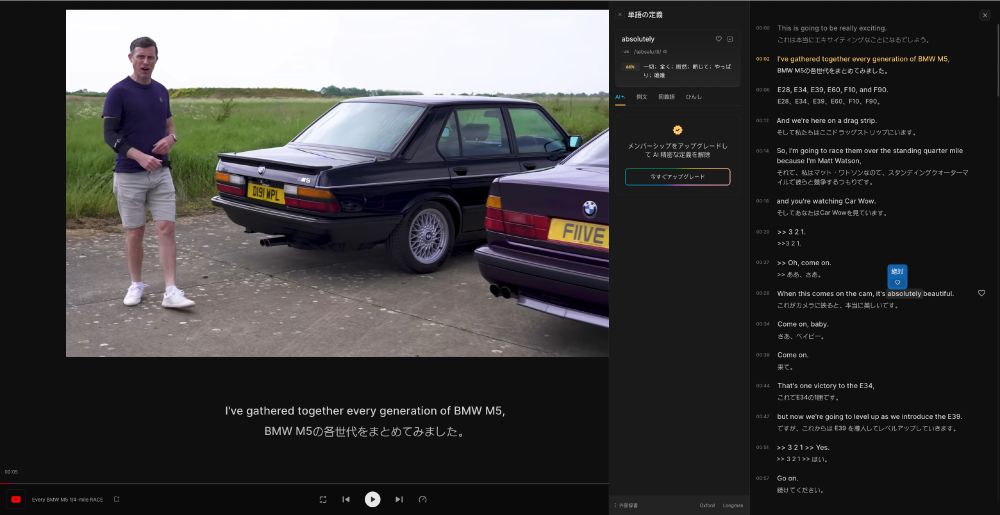
Task: Click the 00:44 timestamp in the transcript
Action: click(762, 386)
